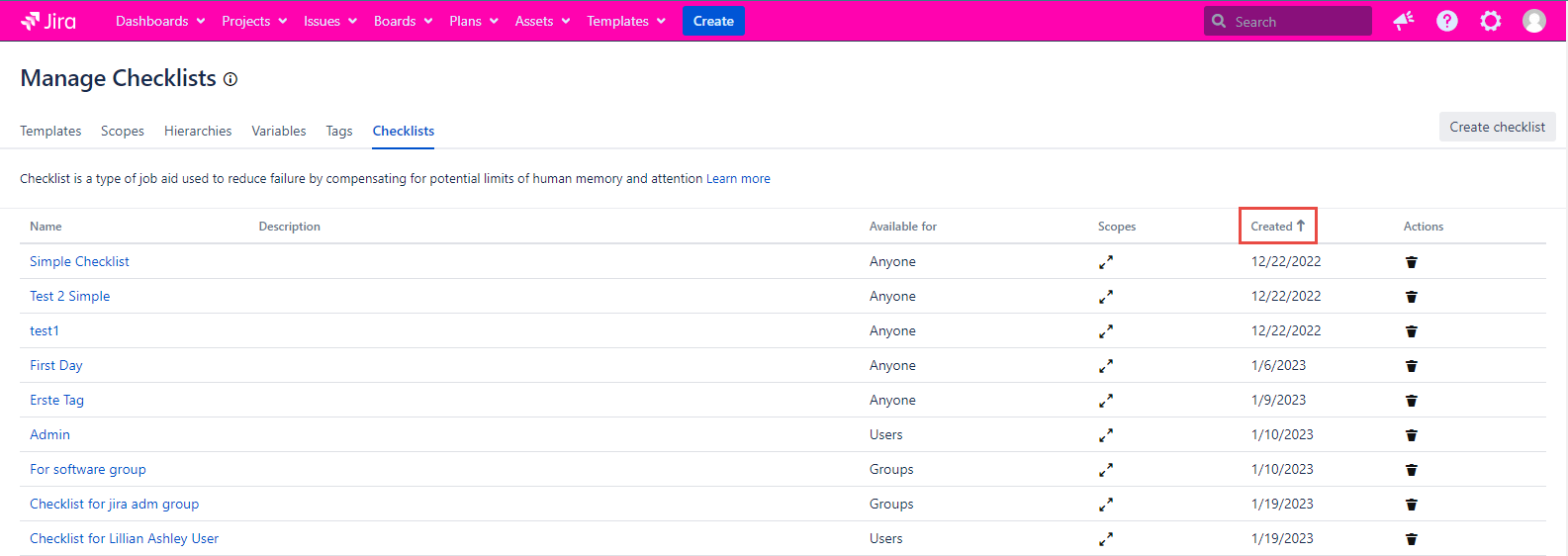Open the user profile avatar
1568x556 pixels.
(1533, 21)
